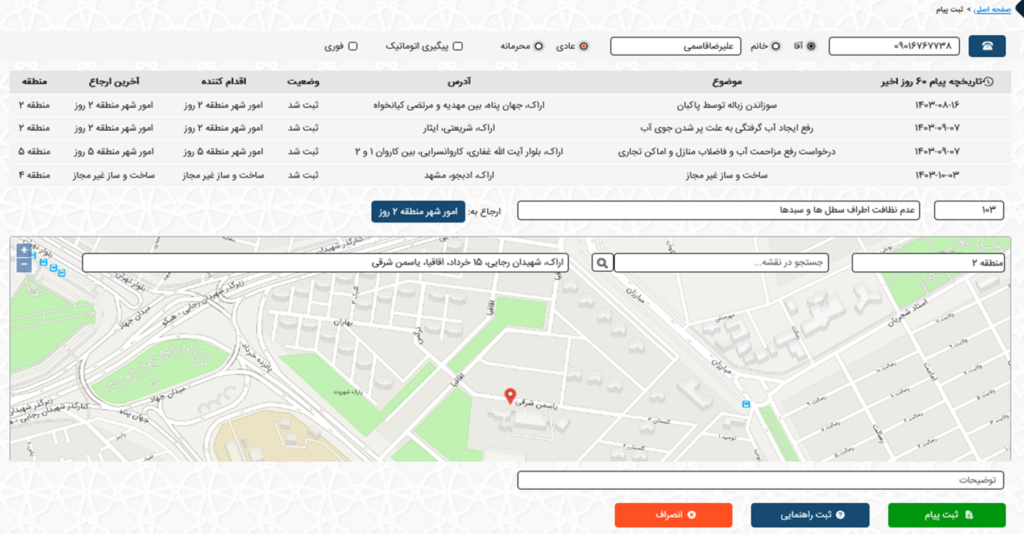Viewport: 1024px width, 534px height.
Task: Click the telephone icon button
Action: [x=987, y=46]
